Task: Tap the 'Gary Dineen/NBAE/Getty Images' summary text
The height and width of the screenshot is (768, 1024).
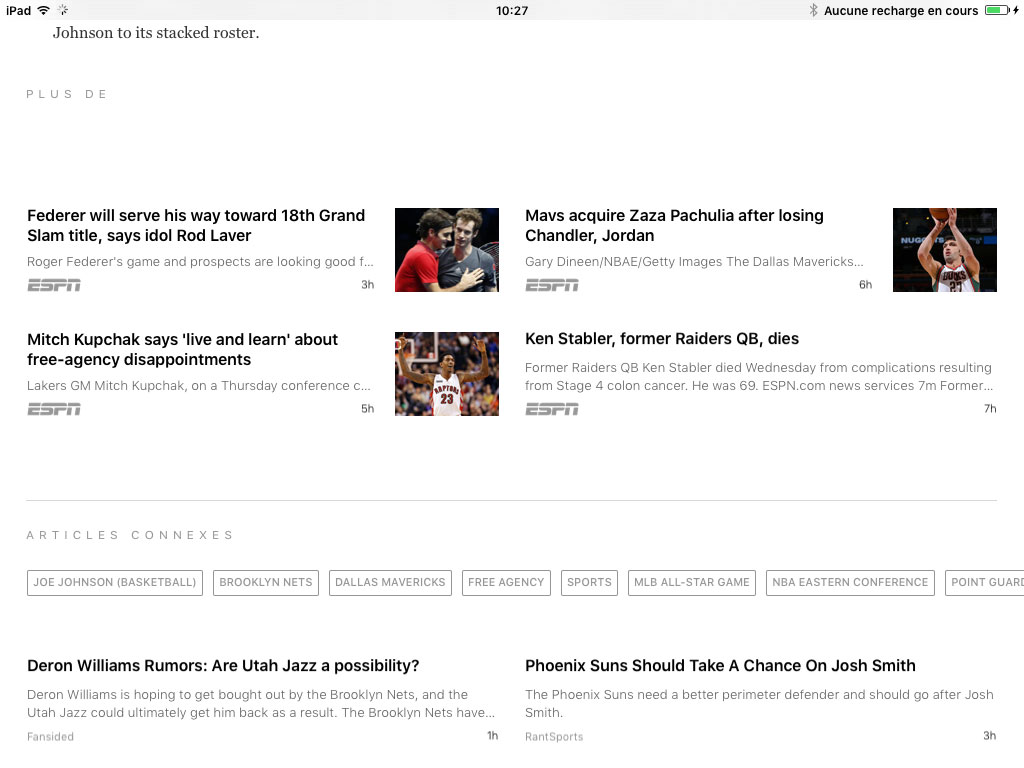Action: (694, 262)
